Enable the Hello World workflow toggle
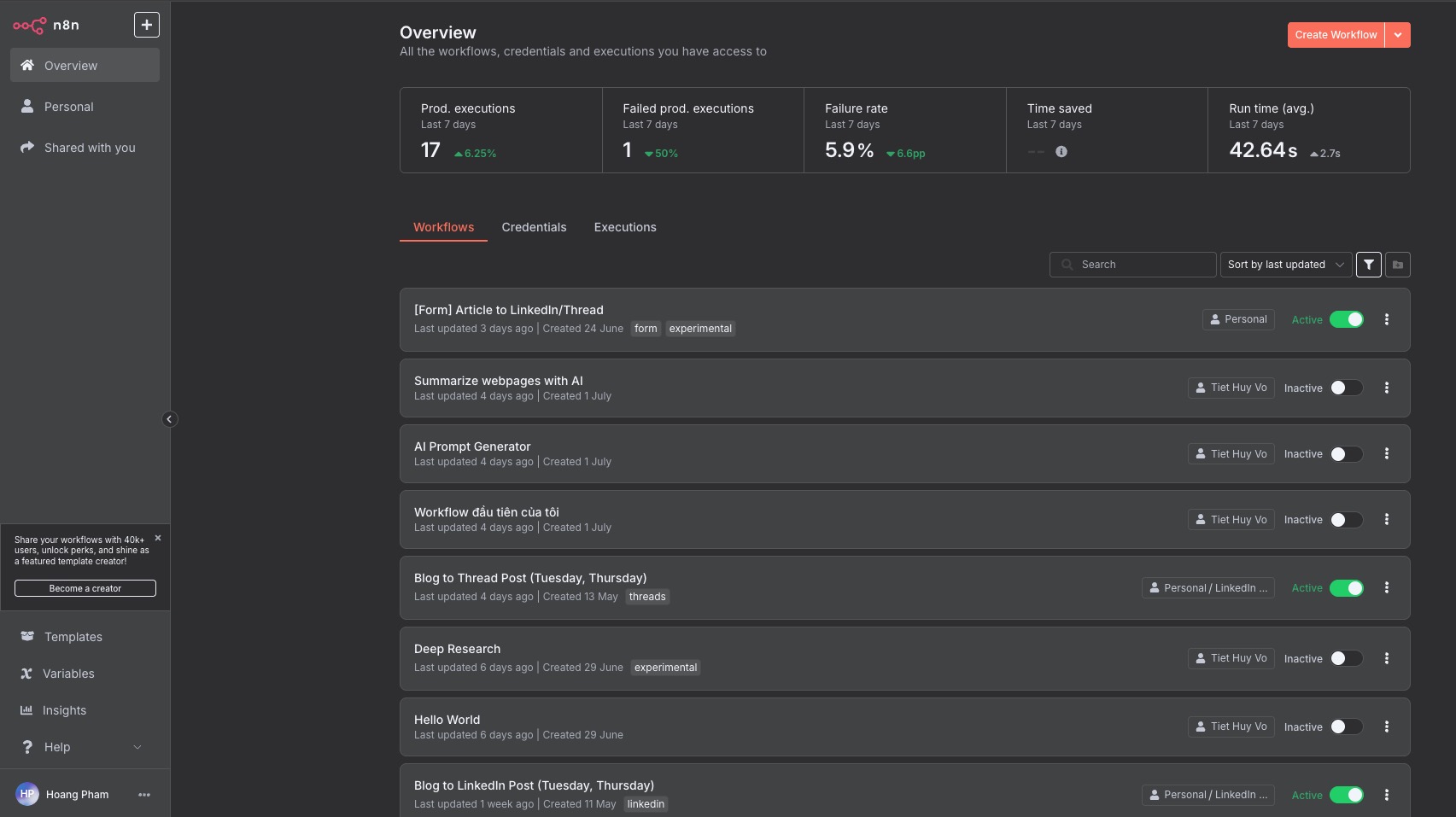Viewport: 1456px width, 817px height. (1346, 727)
